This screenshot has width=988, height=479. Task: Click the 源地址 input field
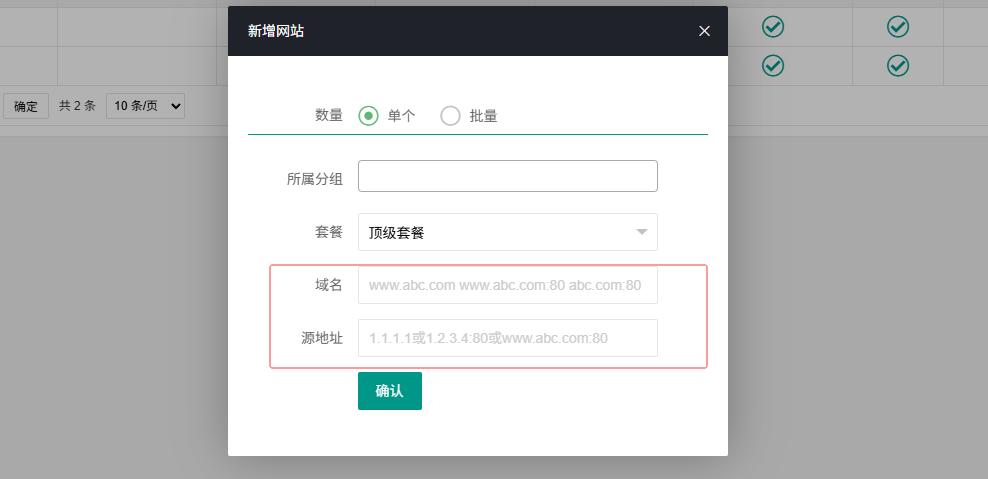508,338
